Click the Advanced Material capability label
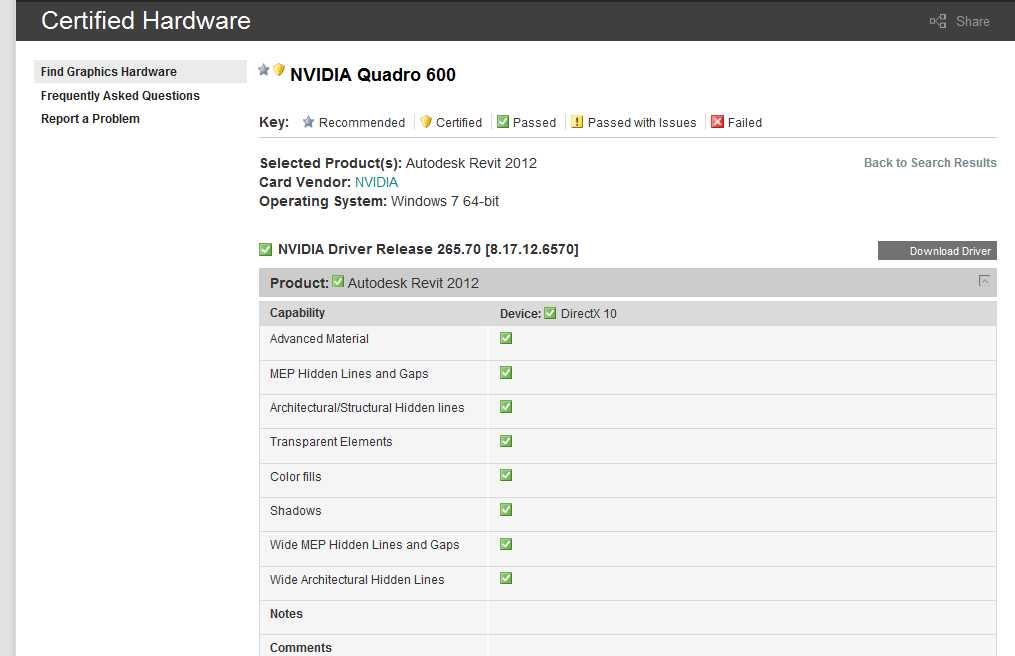This screenshot has width=1015, height=656. (319, 339)
